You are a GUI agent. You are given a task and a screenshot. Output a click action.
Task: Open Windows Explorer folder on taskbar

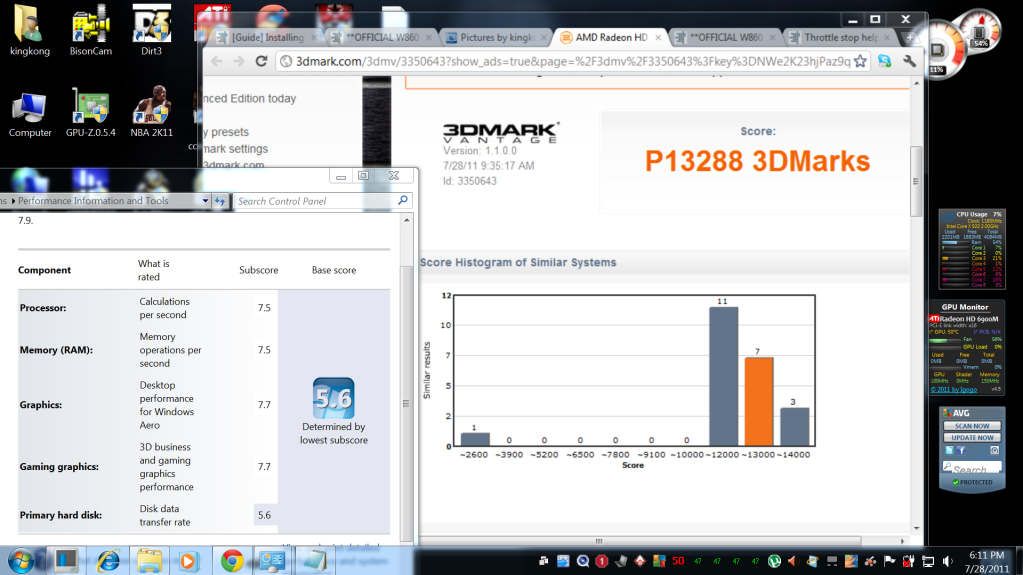pyautogui.click(x=149, y=561)
